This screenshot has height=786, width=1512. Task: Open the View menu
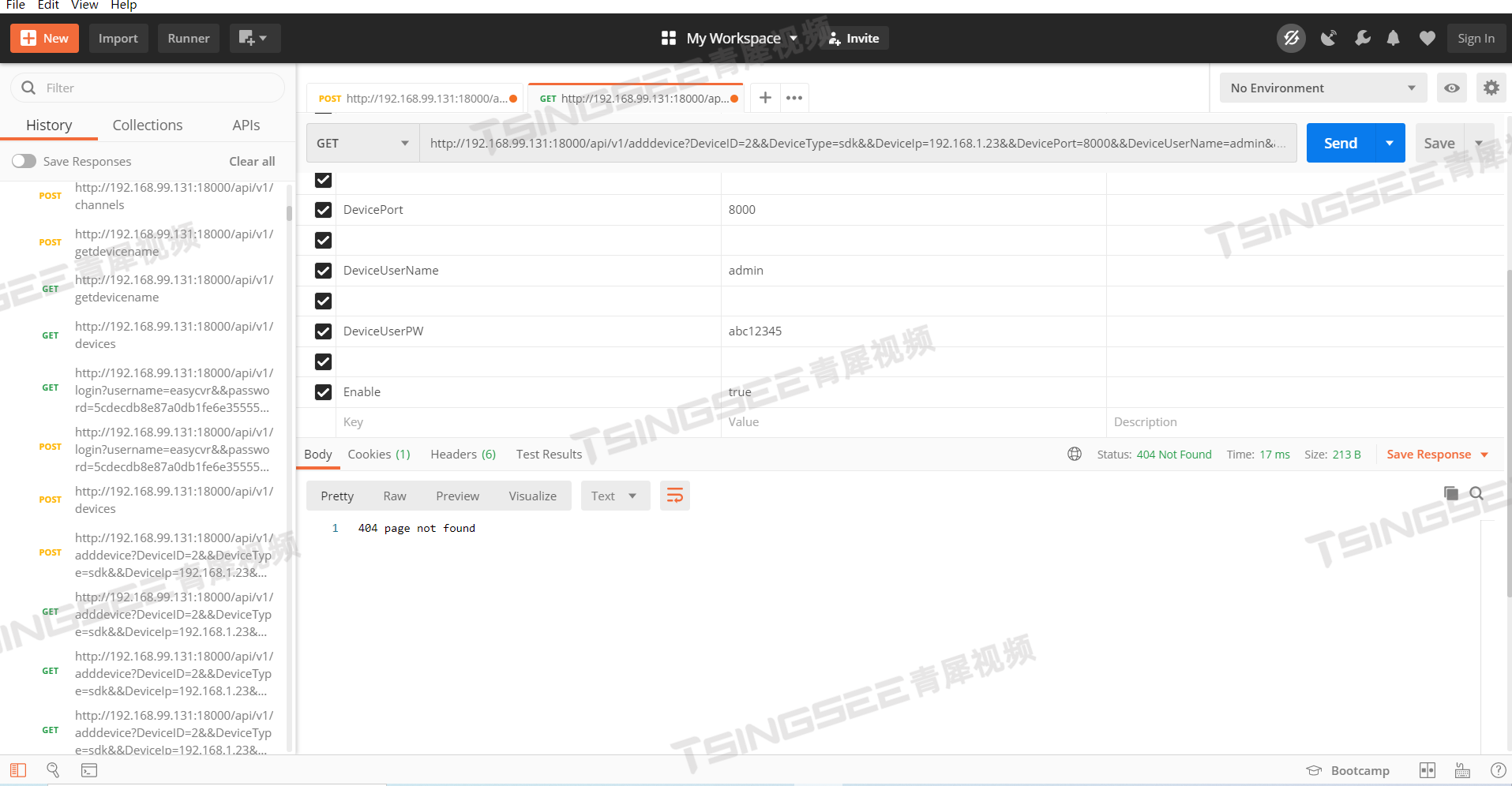click(x=84, y=6)
